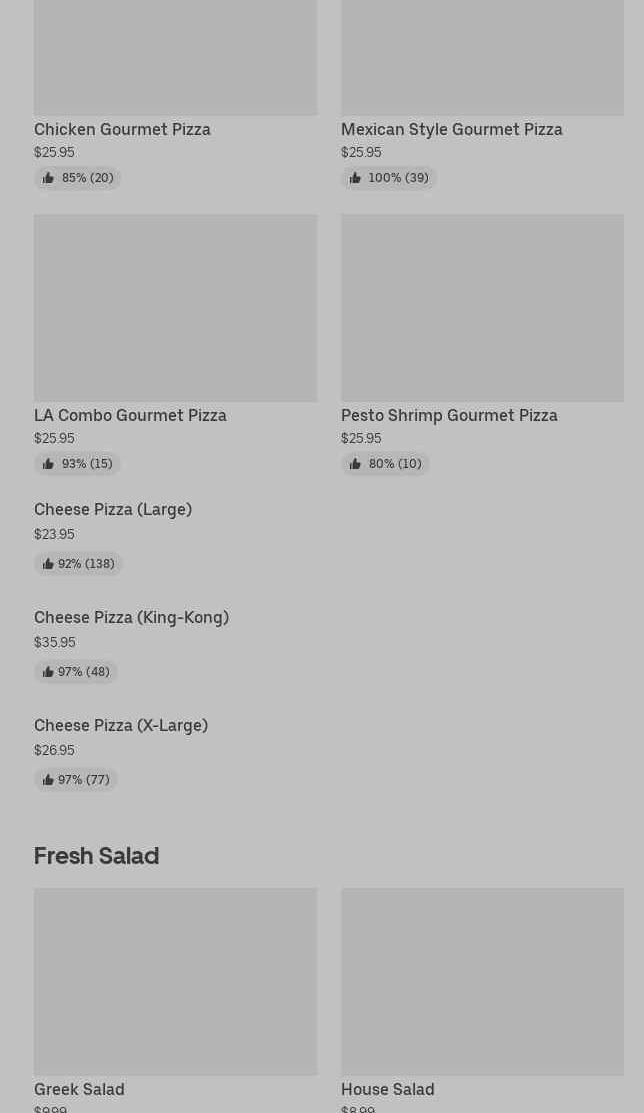Click the $23.95 price of Cheese Pizza (Large)
644x1113 pixels.
54,534
